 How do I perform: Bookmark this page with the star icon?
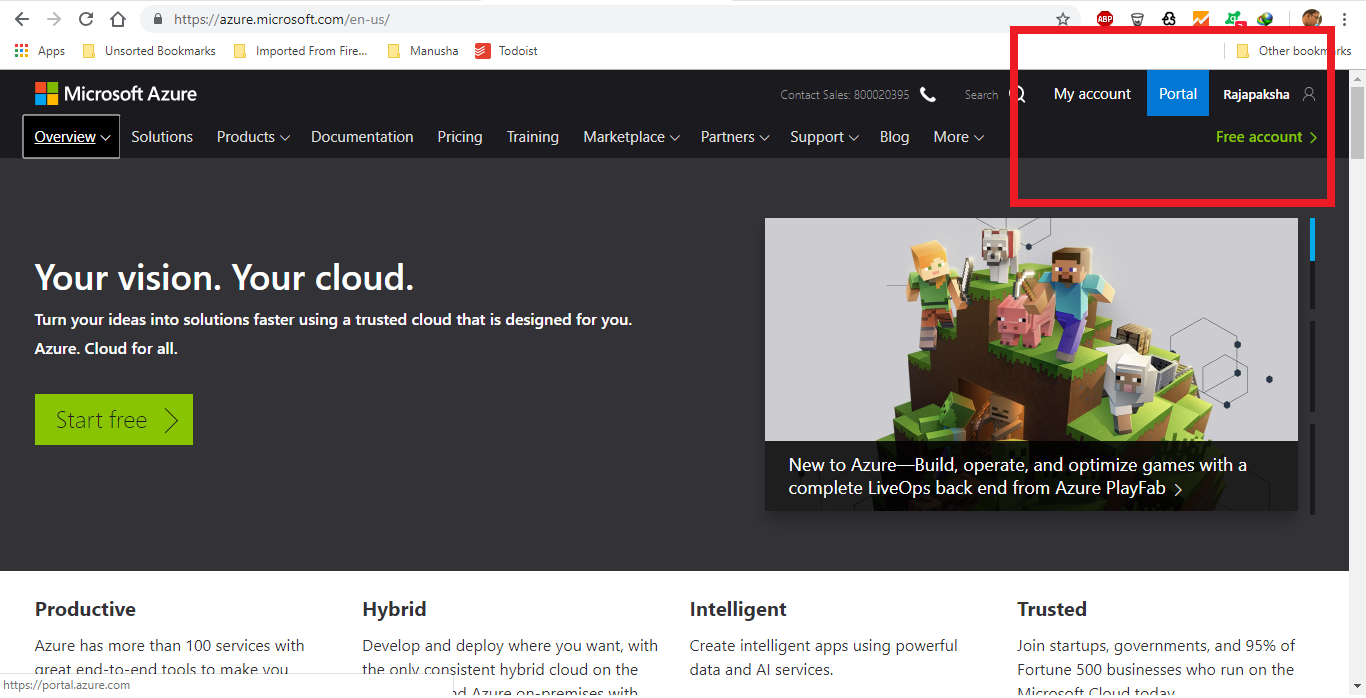click(x=1063, y=19)
